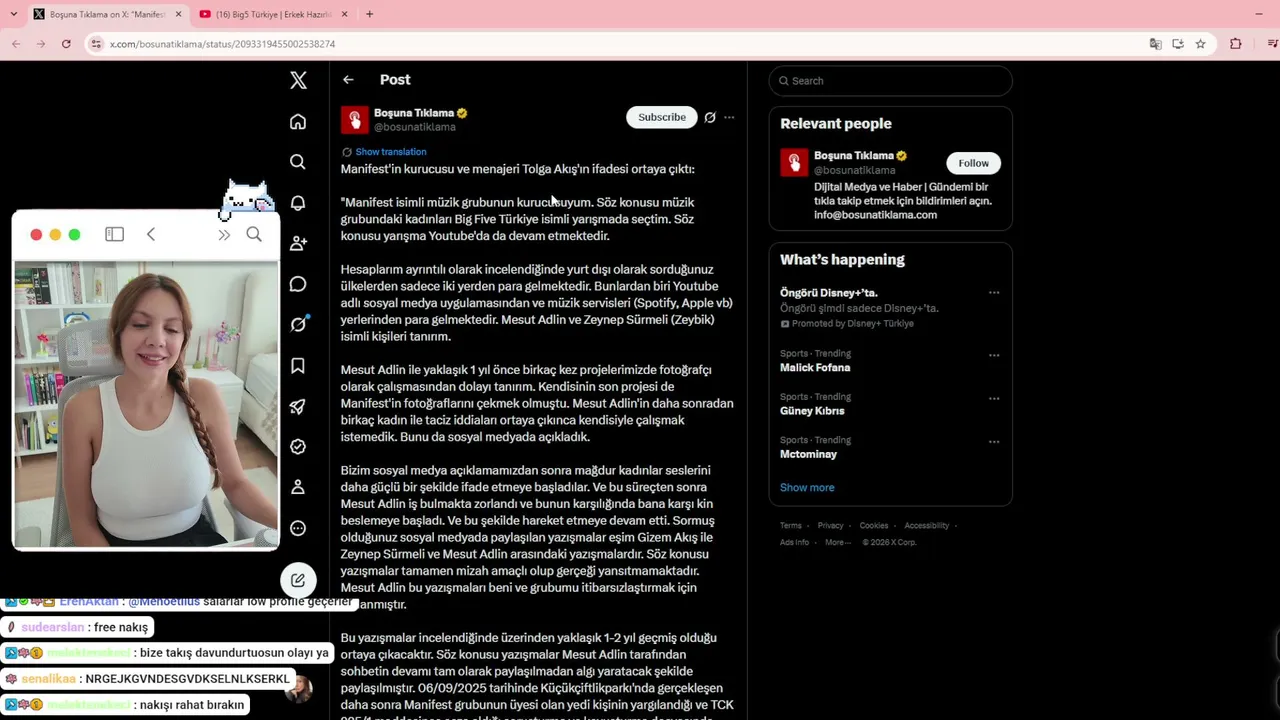The image size is (1280, 720).
Task: Click the Show translation link
Action: 391,152
